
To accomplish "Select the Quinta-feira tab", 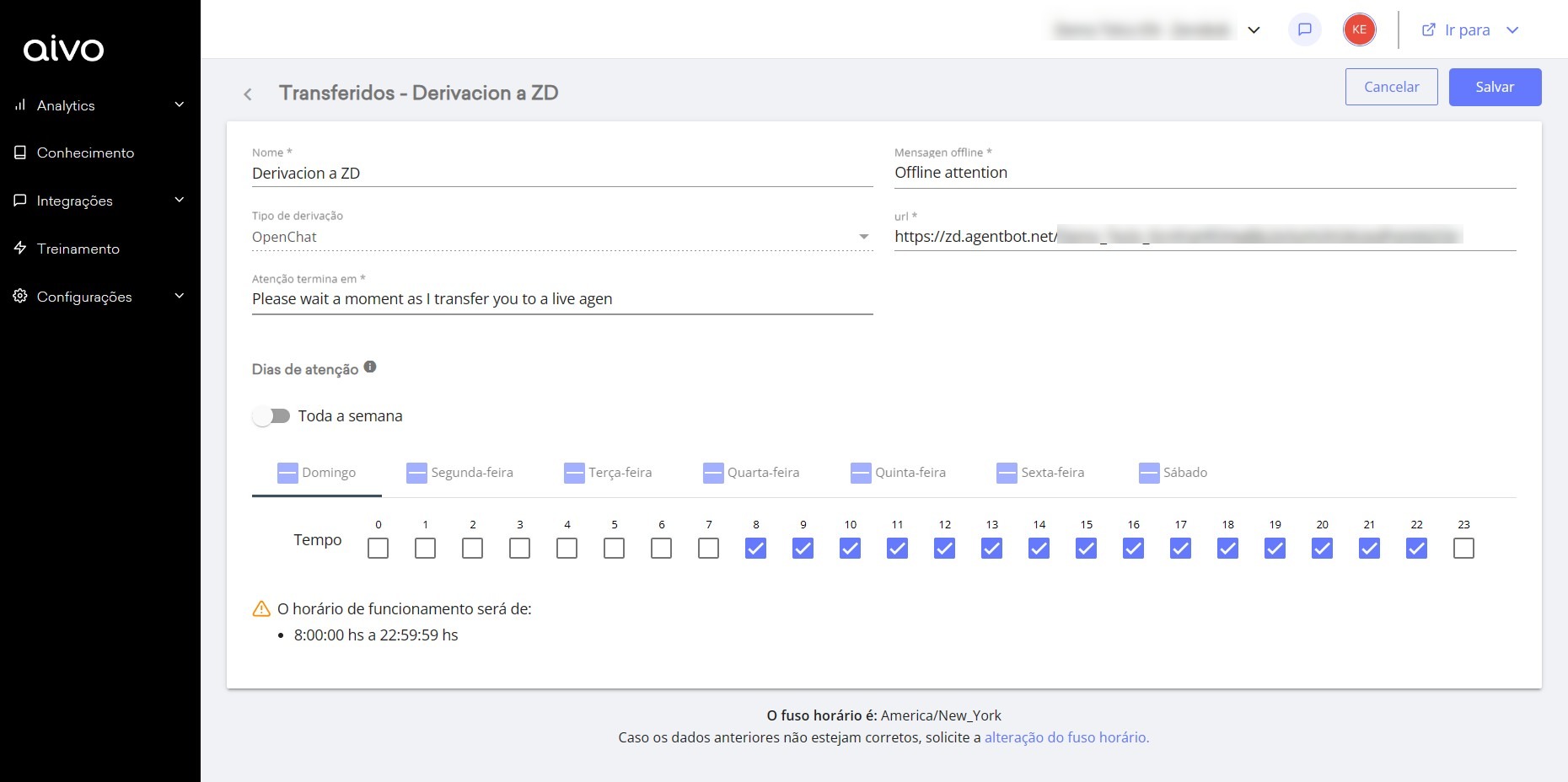I will 899,473.
